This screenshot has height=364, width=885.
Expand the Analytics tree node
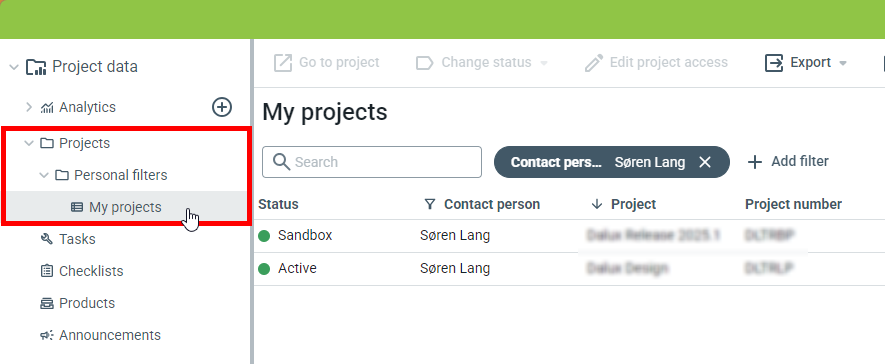pos(29,107)
